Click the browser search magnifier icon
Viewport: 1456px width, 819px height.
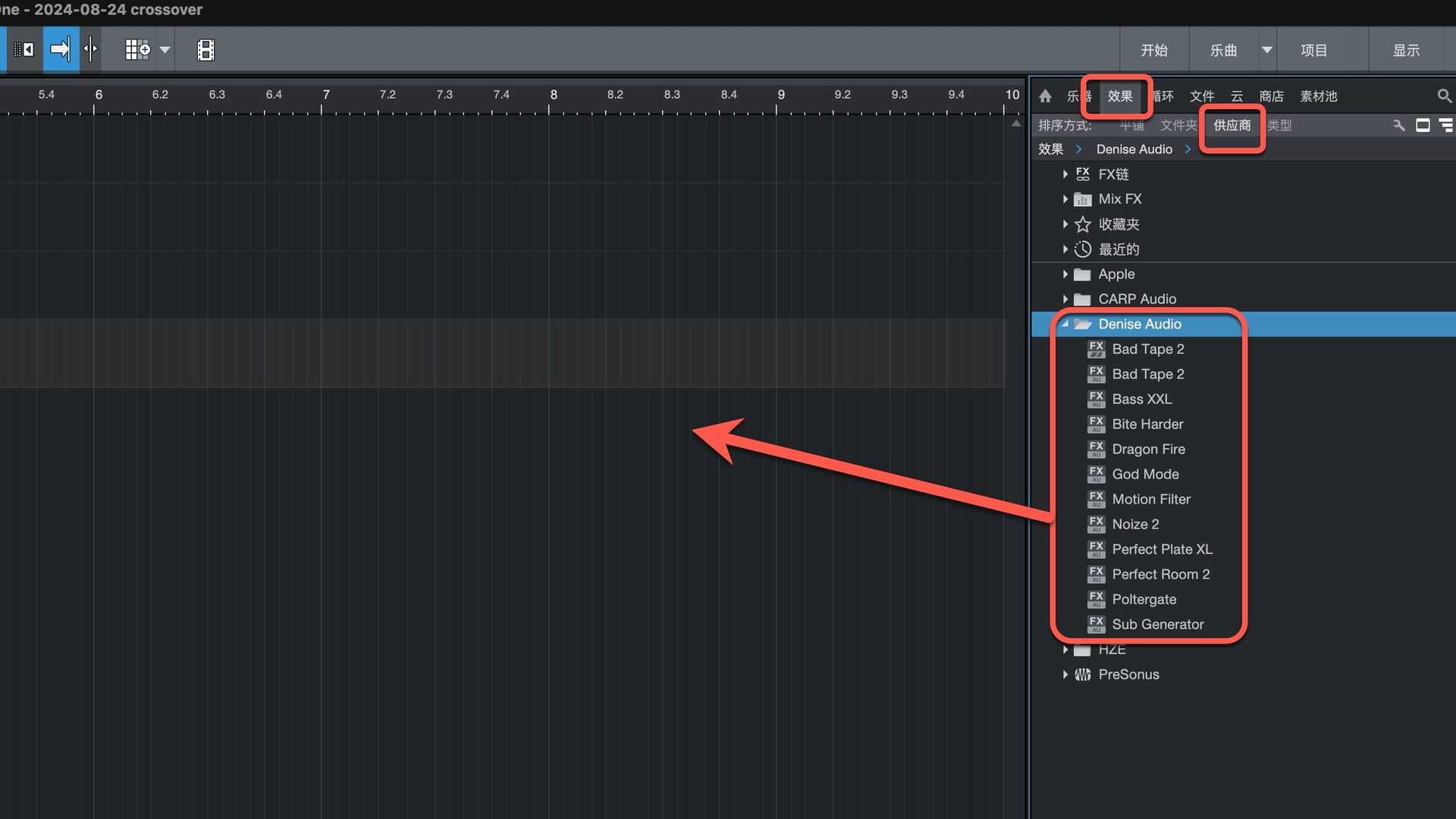point(1444,96)
